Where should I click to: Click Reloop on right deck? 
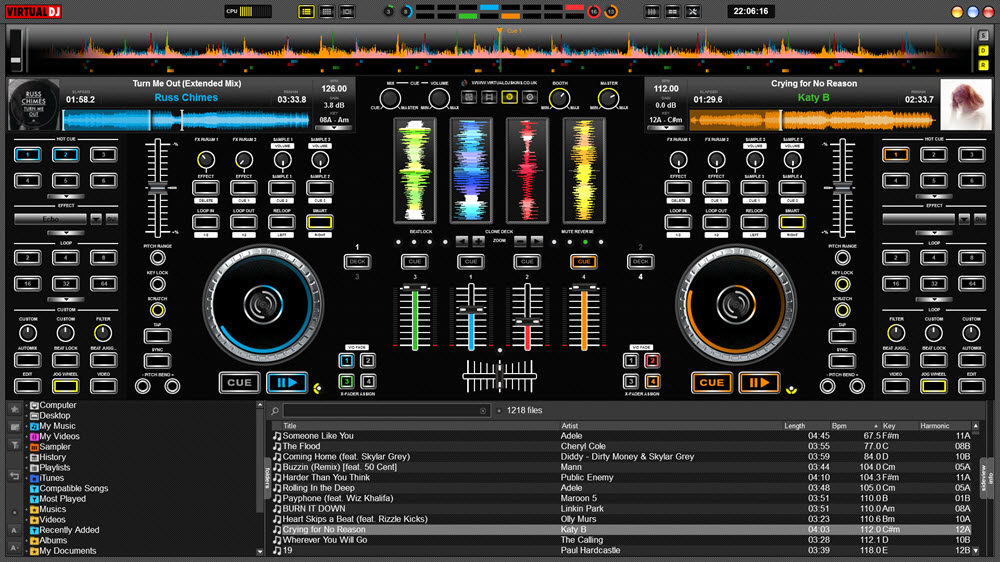(x=754, y=222)
